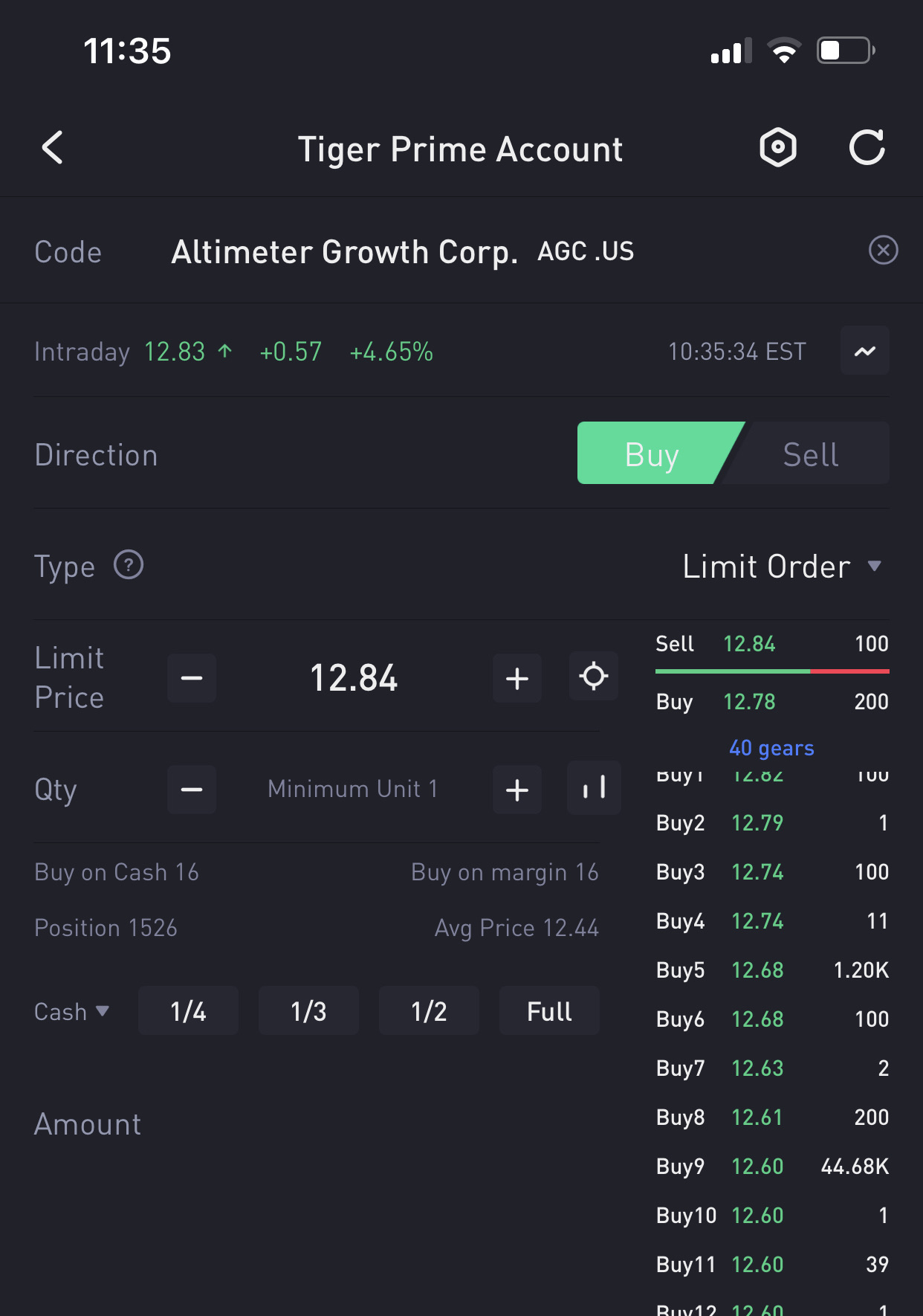Decrease the limit price with minus
This screenshot has height=1316, width=923.
click(x=192, y=678)
